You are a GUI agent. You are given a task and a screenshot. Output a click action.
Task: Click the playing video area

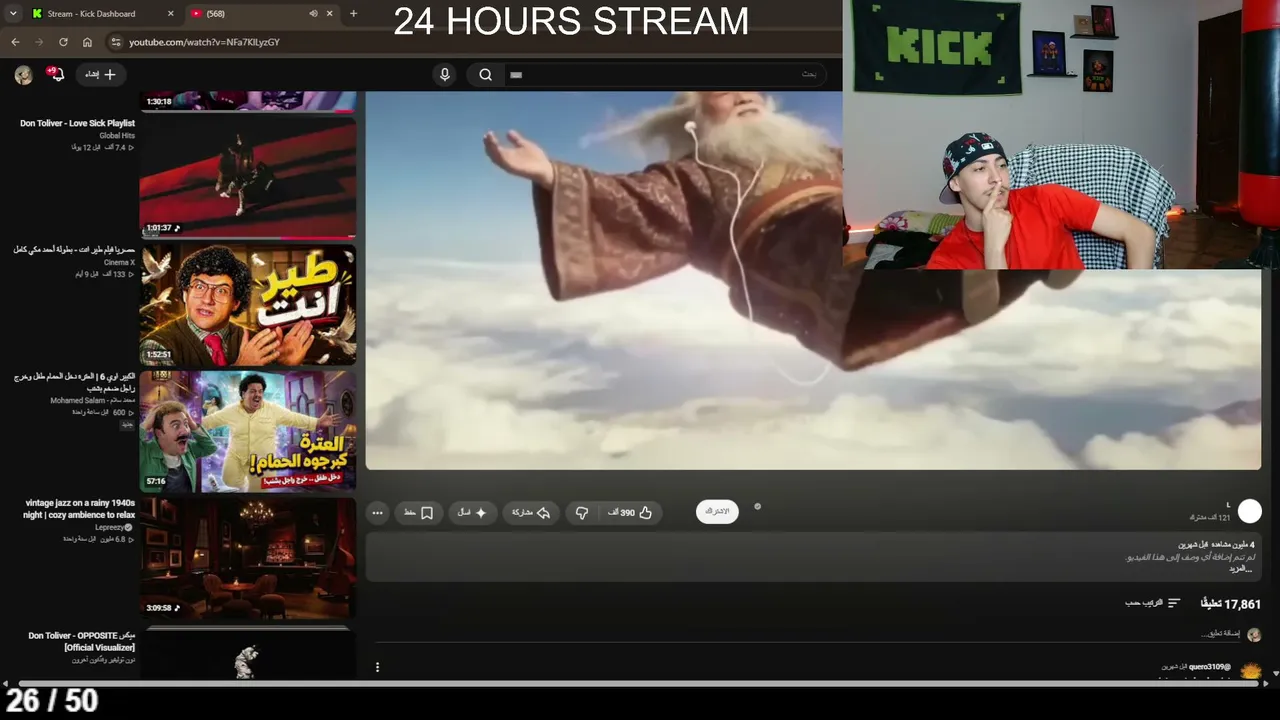(813, 280)
